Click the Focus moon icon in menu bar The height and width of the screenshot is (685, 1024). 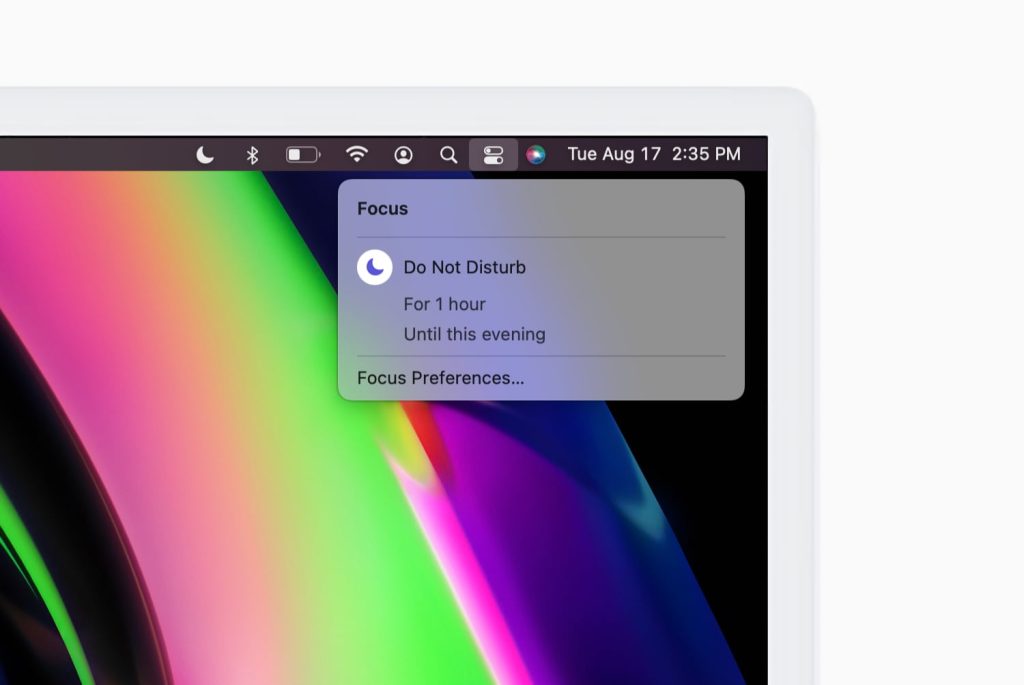point(205,155)
